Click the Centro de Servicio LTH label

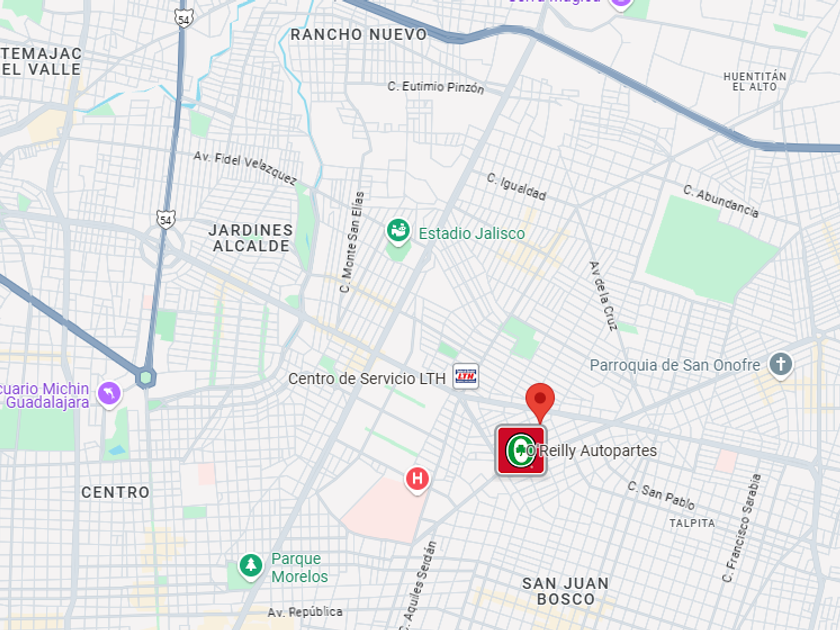[x=367, y=379]
